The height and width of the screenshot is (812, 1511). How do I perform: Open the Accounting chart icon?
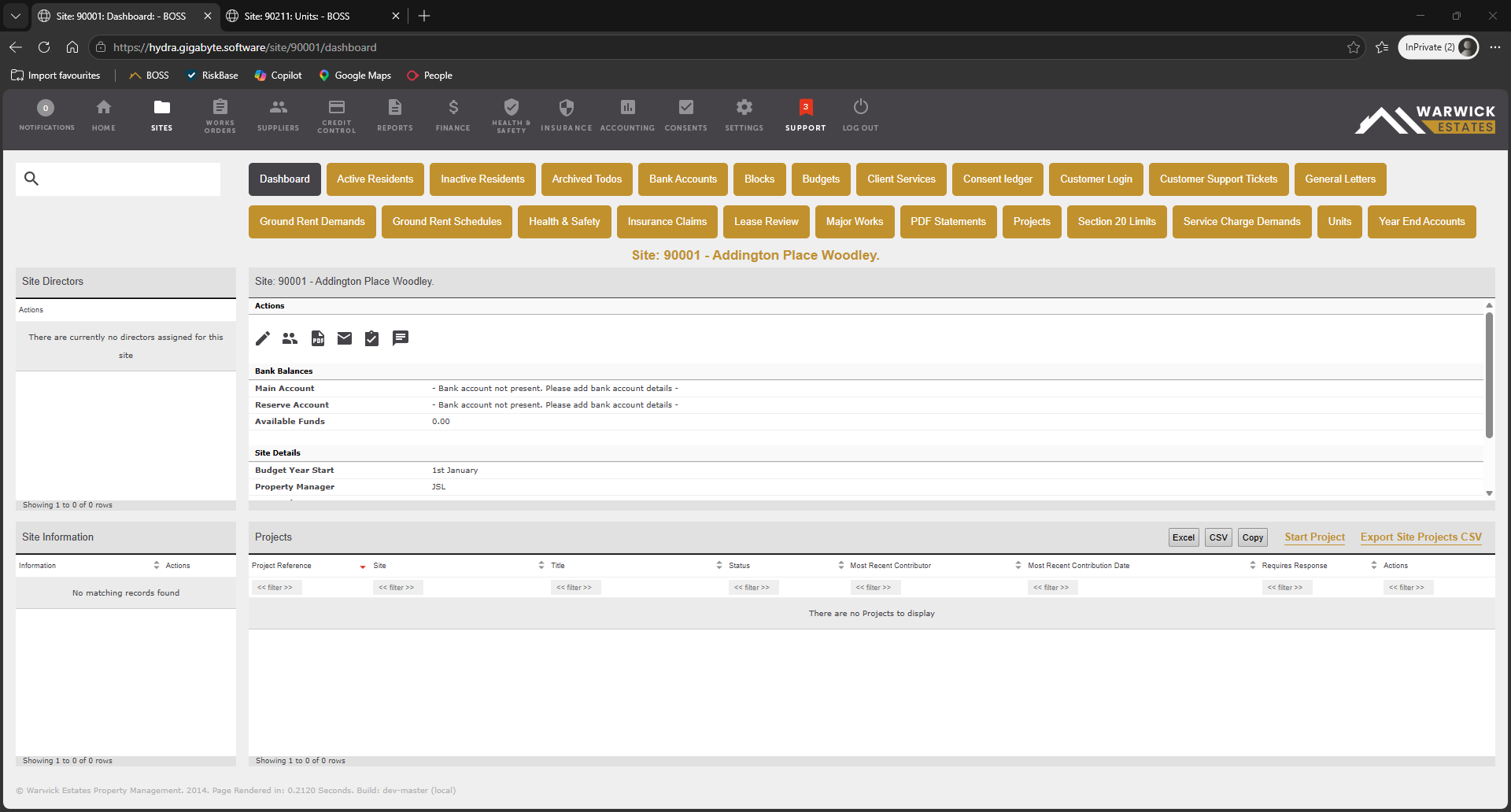[x=628, y=107]
